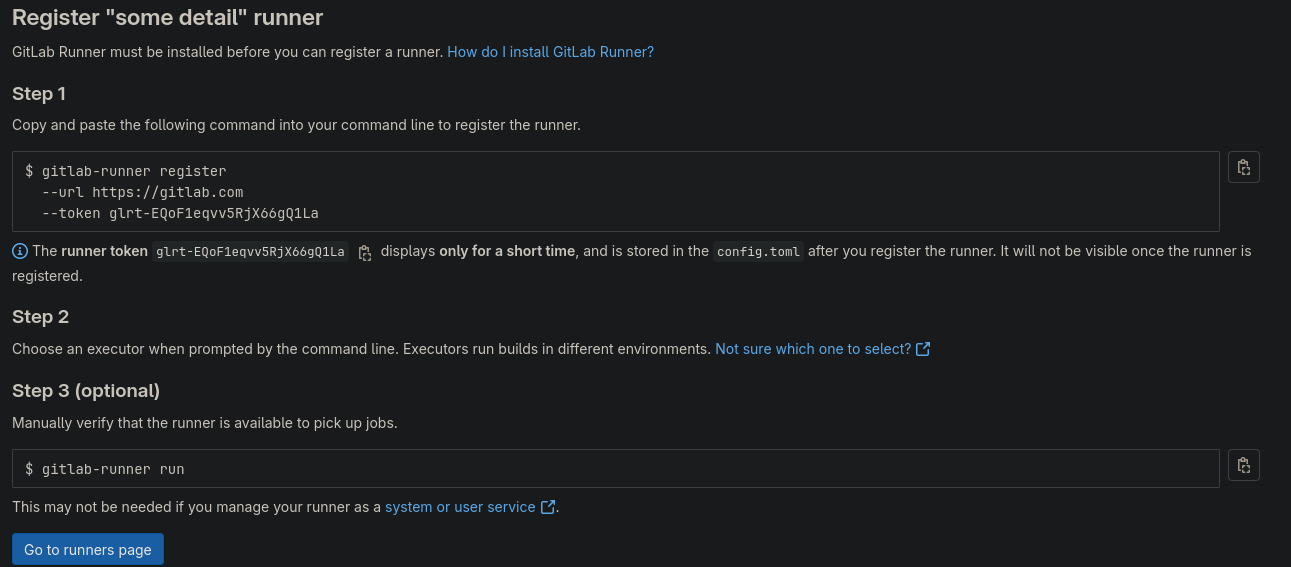
Task: Open Not sure which one to select link
Action: [812, 349]
